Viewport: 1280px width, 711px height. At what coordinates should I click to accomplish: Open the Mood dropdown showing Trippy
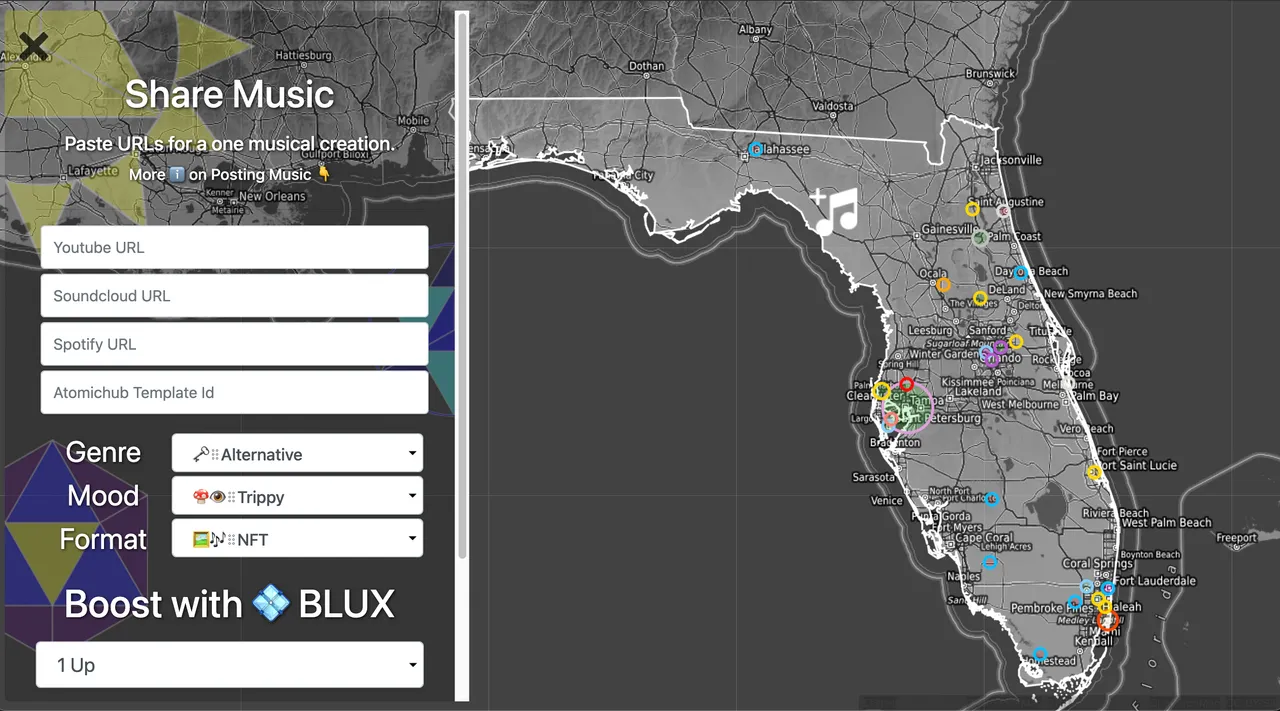[297, 496]
